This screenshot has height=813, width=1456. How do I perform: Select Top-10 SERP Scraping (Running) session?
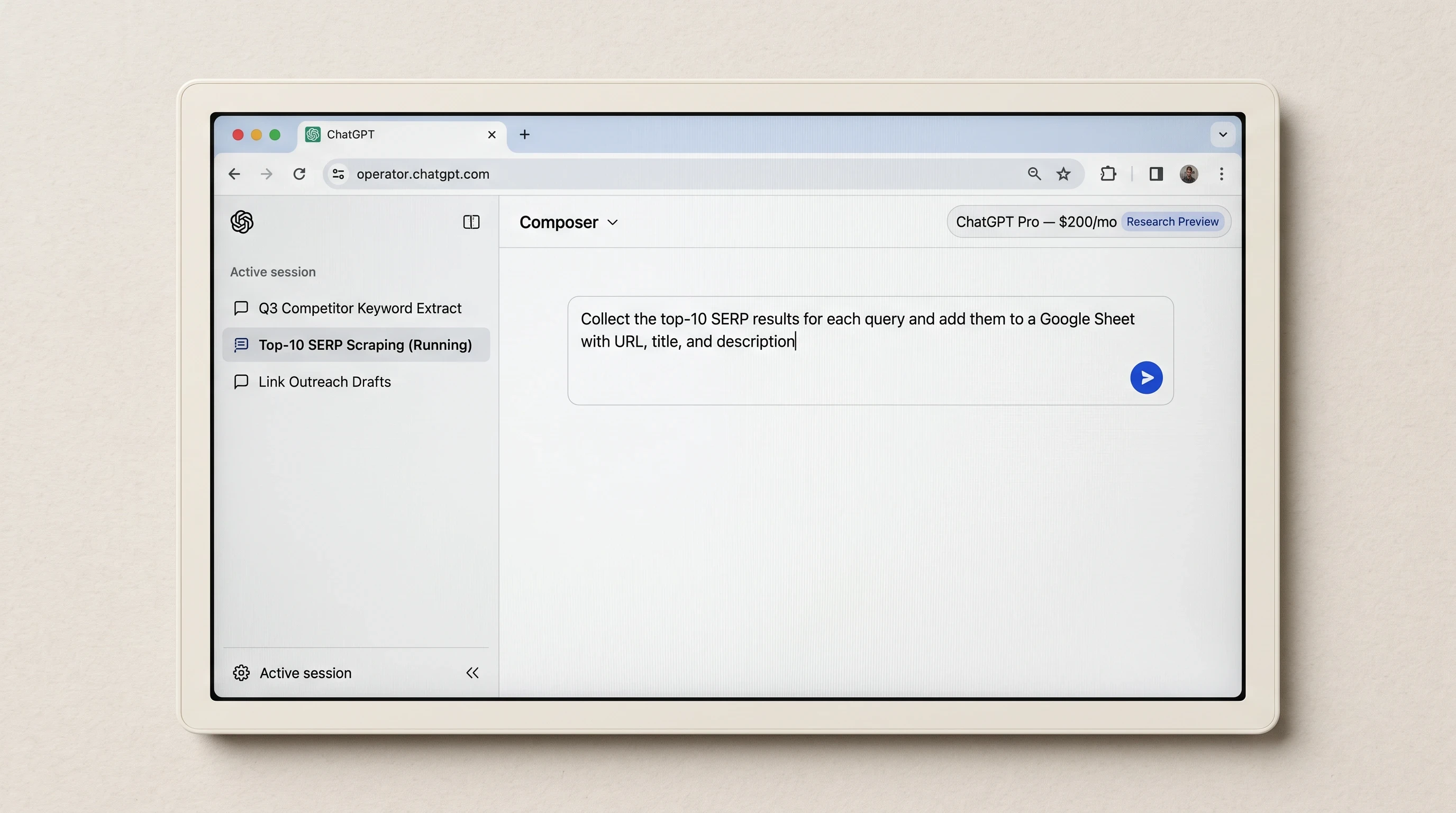(356, 345)
